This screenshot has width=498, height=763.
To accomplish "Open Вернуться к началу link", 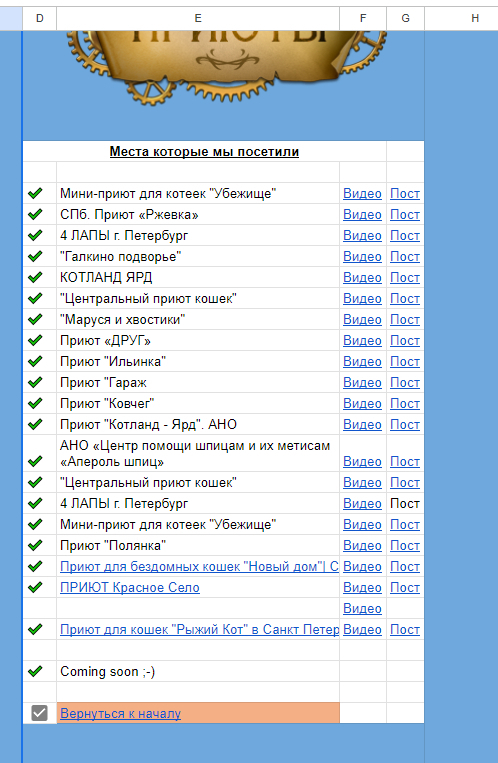I will [120, 713].
